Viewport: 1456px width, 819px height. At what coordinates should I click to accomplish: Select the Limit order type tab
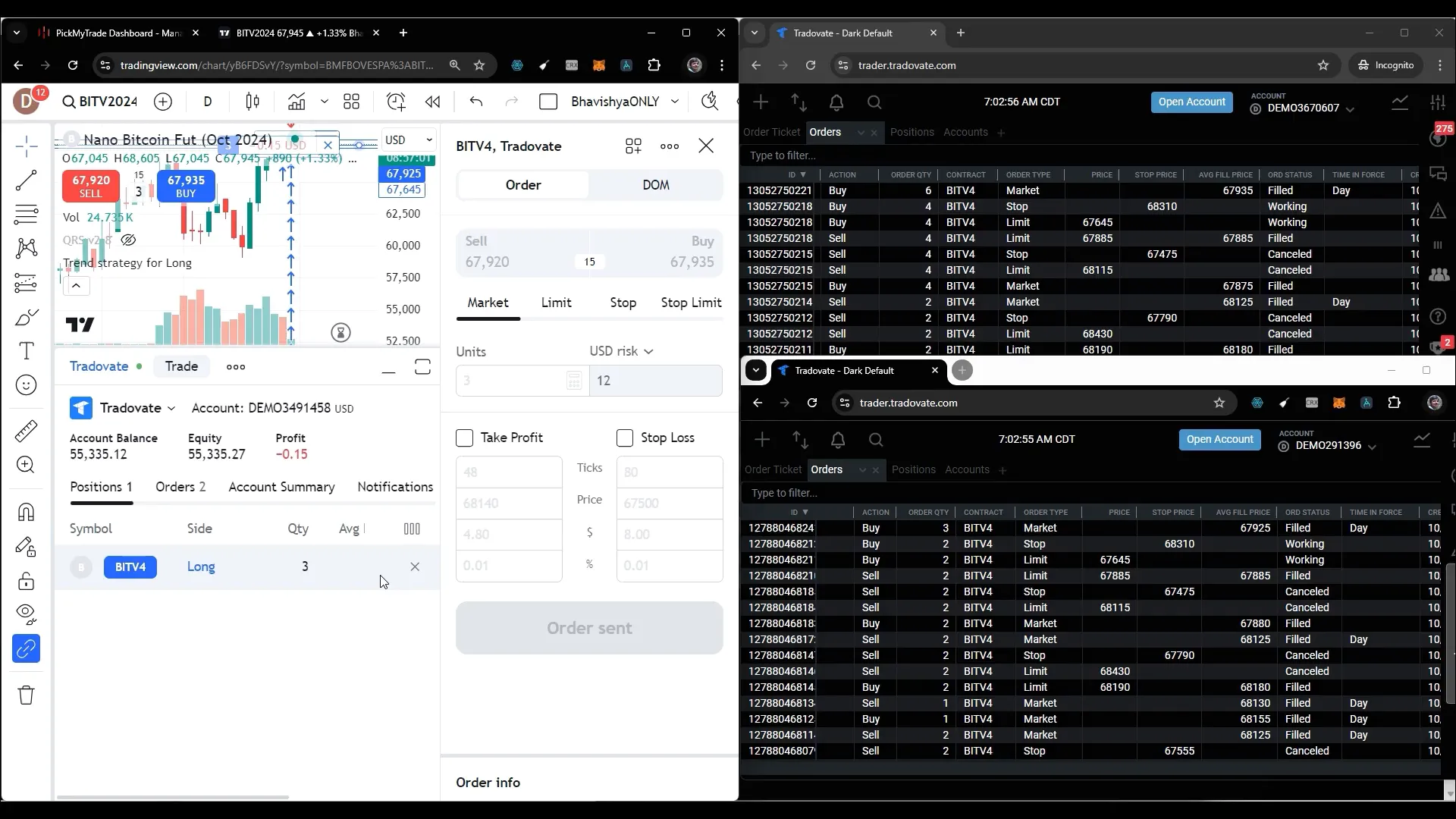tap(556, 303)
